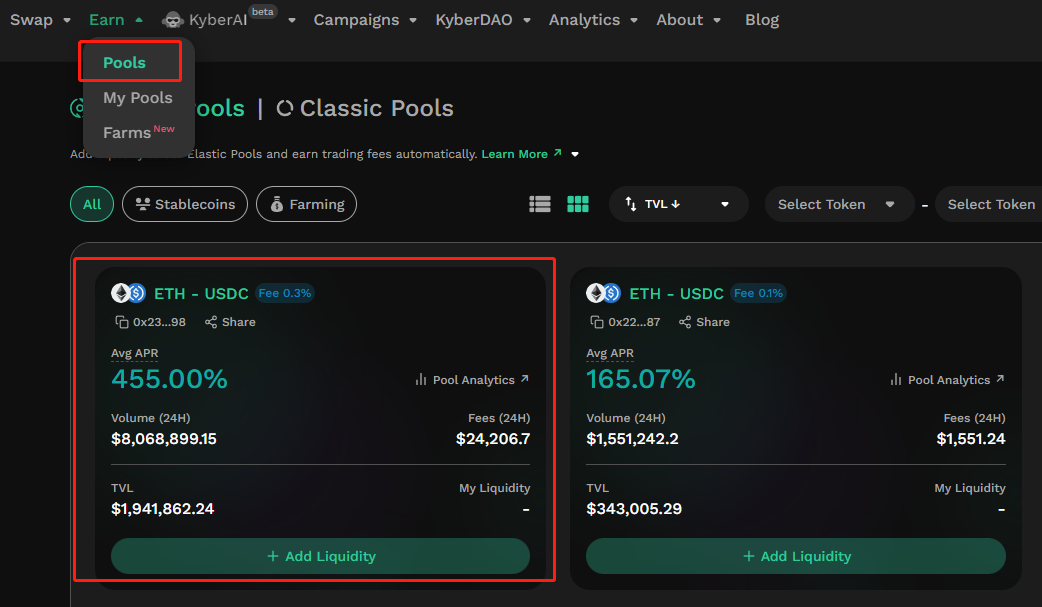Show All pools filter
Viewport: 1042px width, 607px height.
pyautogui.click(x=92, y=204)
